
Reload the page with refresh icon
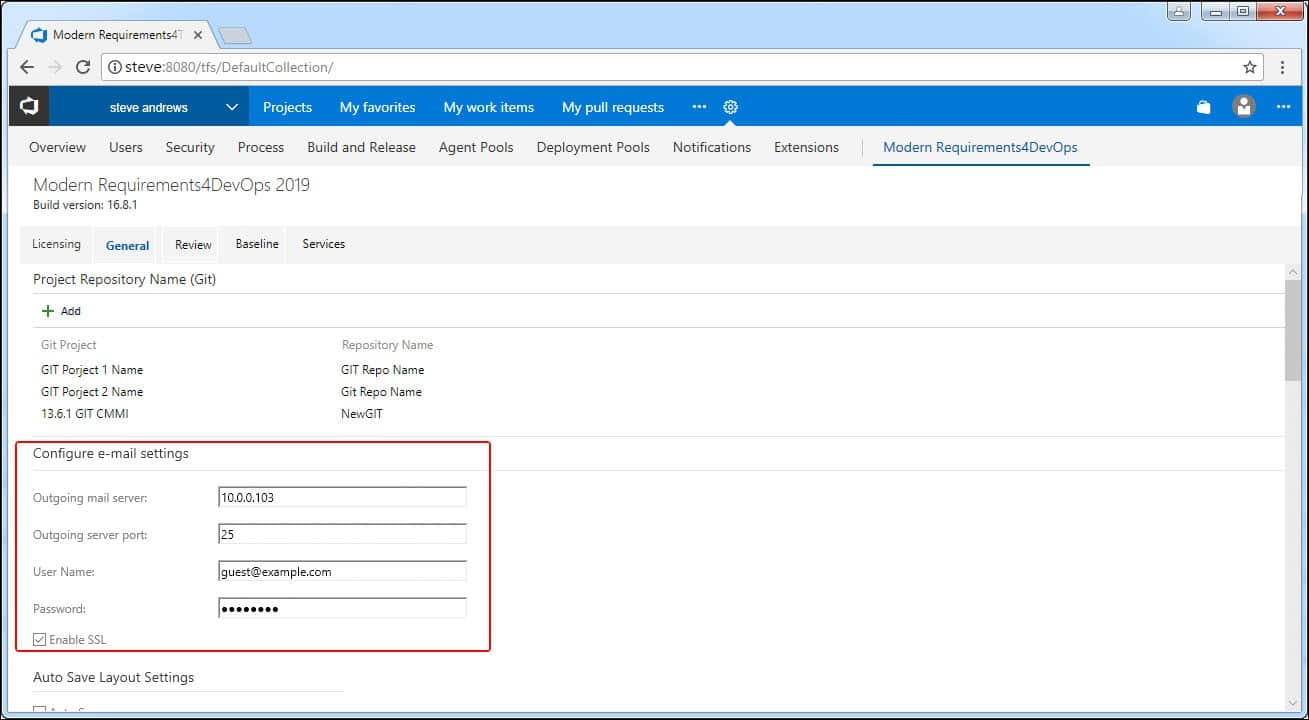[x=83, y=67]
